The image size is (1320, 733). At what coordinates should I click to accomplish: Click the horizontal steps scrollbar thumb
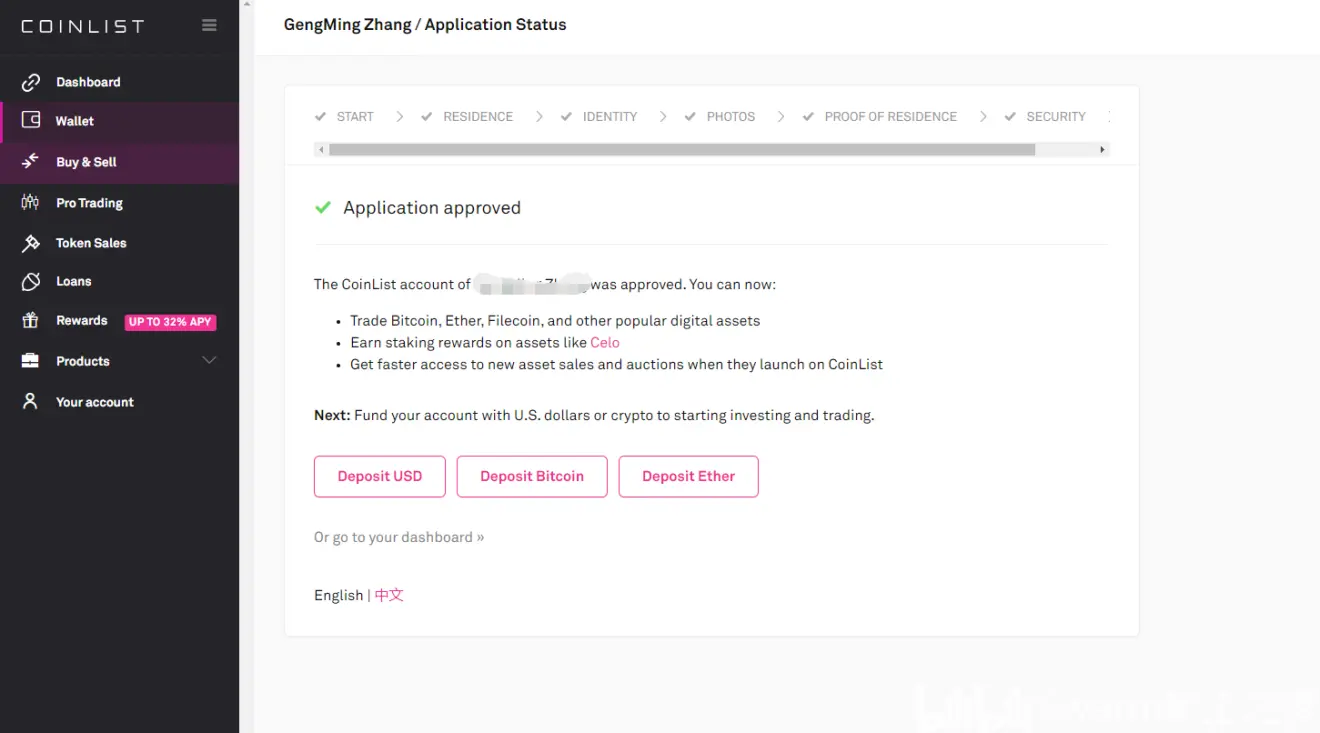(x=682, y=150)
